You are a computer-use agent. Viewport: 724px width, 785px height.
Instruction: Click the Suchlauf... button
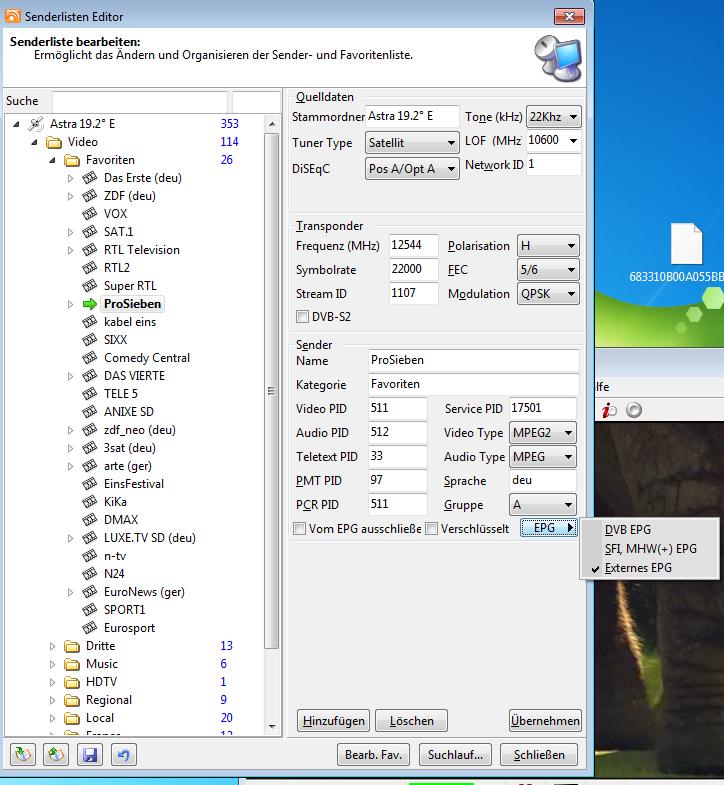(x=455, y=754)
